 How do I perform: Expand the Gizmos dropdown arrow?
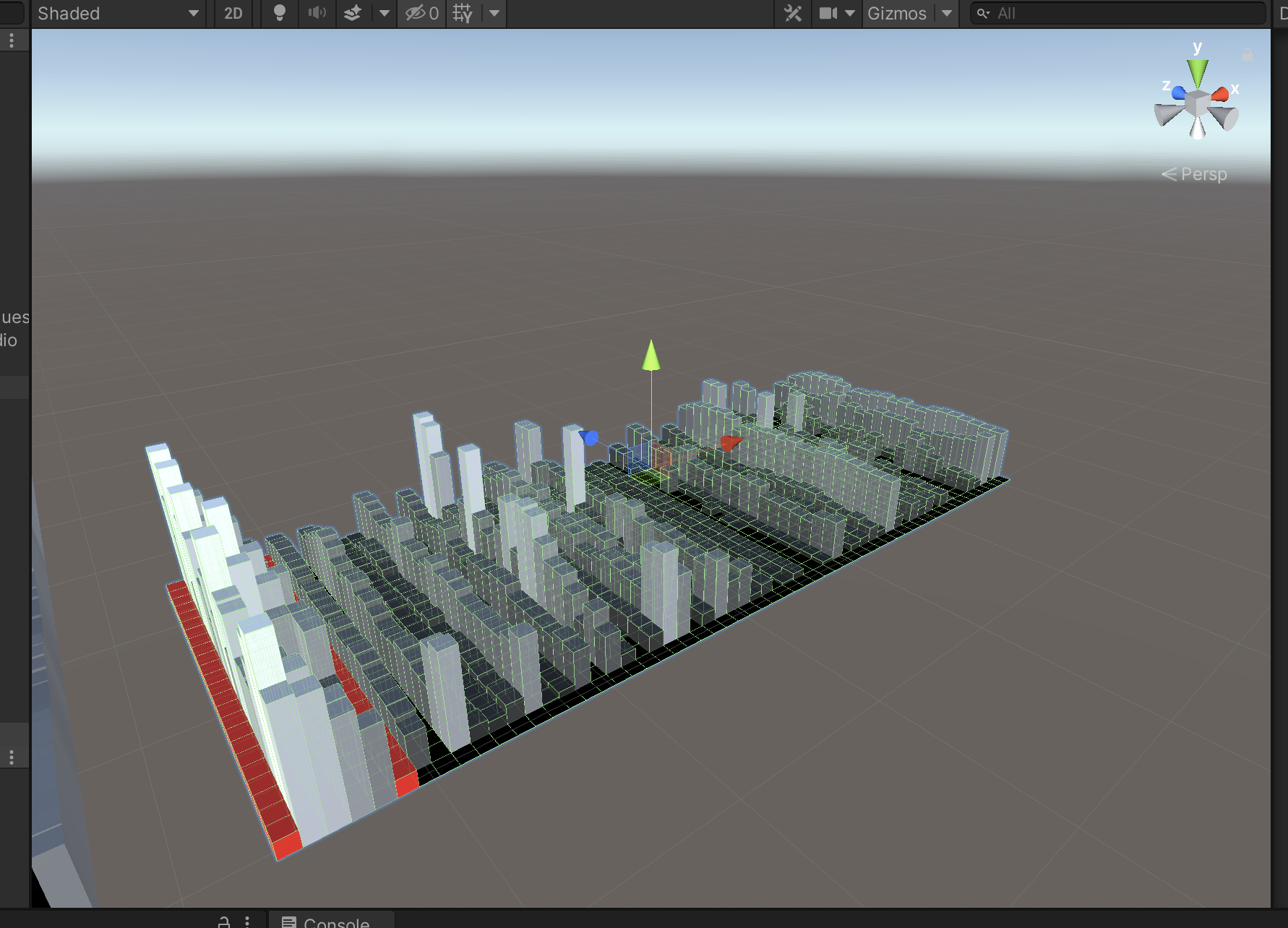tap(947, 13)
